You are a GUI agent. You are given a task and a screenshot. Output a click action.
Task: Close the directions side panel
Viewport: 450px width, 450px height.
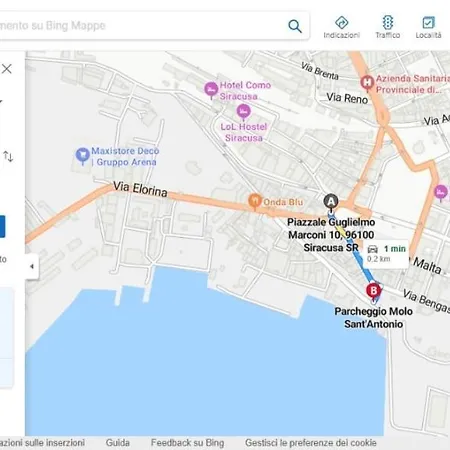click(x=7, y=69)
